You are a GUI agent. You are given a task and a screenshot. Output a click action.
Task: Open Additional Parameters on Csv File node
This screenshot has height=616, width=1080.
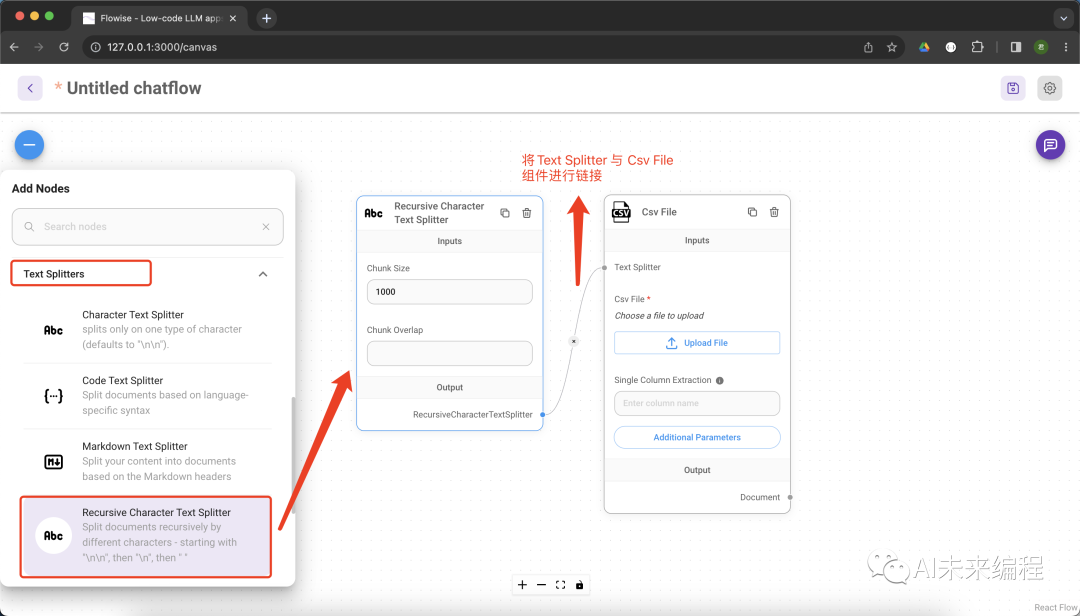[696, 438]
